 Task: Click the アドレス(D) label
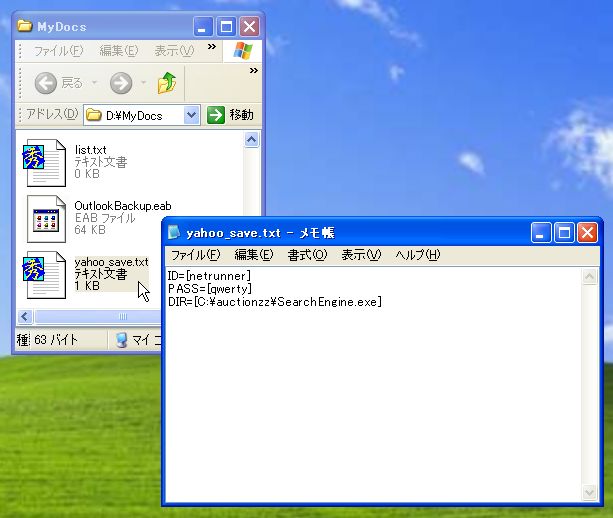pos(52,114)
